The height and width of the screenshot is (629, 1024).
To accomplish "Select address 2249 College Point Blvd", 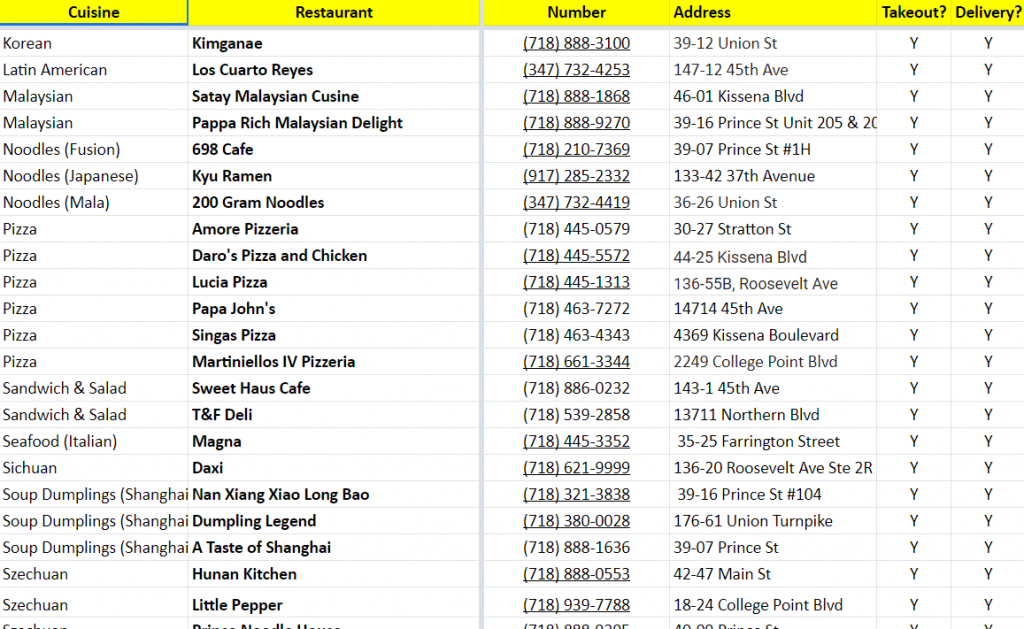I will (755, 362).
